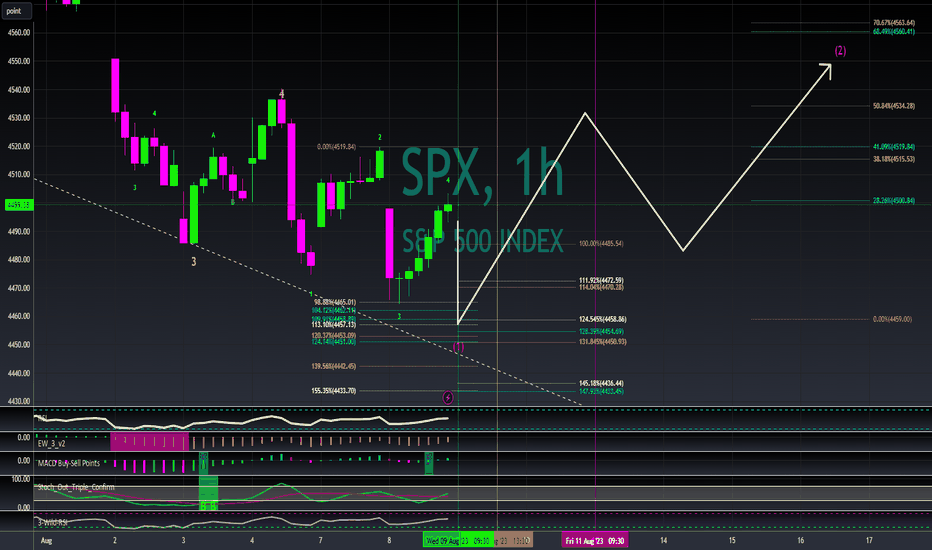Viewport: 932px width, 550px height.
Task: Select the '23.26%(4500.84)' Fibonacci label
Action: (893, 200)
